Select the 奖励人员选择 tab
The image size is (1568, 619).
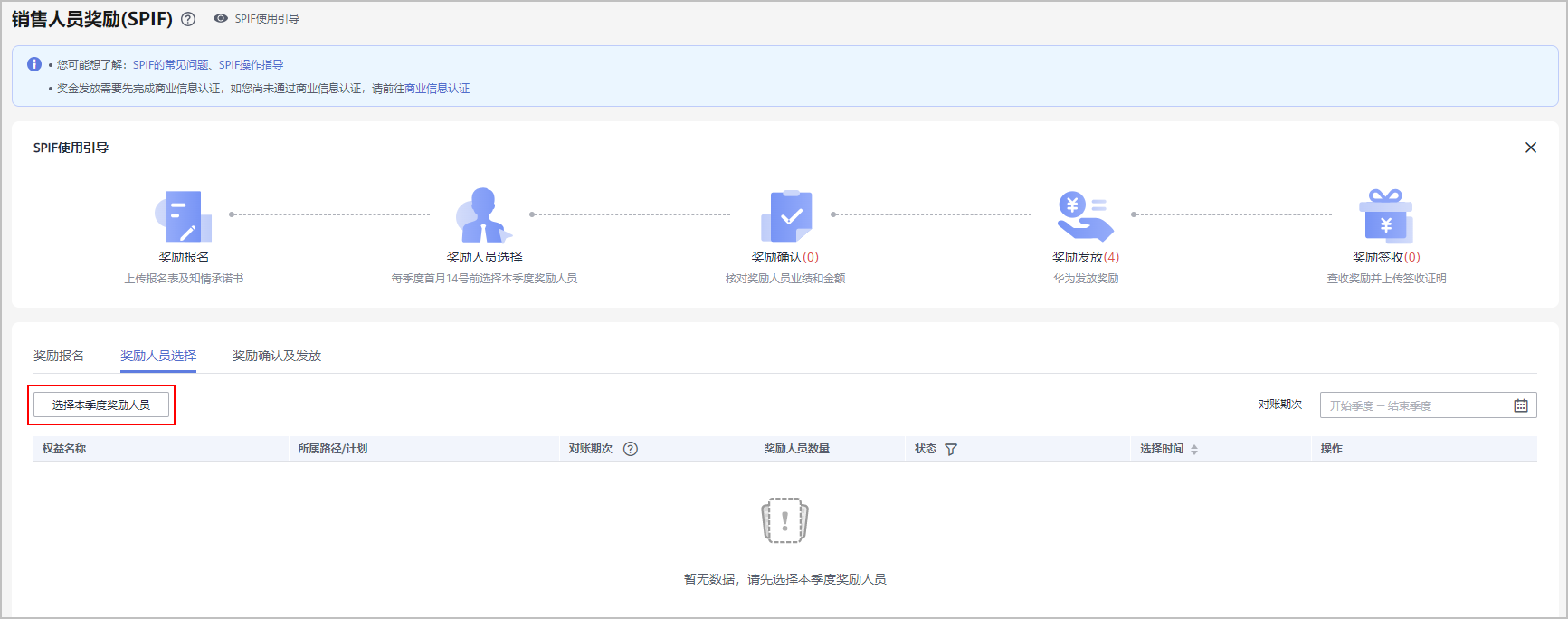(x=158, y=356)
